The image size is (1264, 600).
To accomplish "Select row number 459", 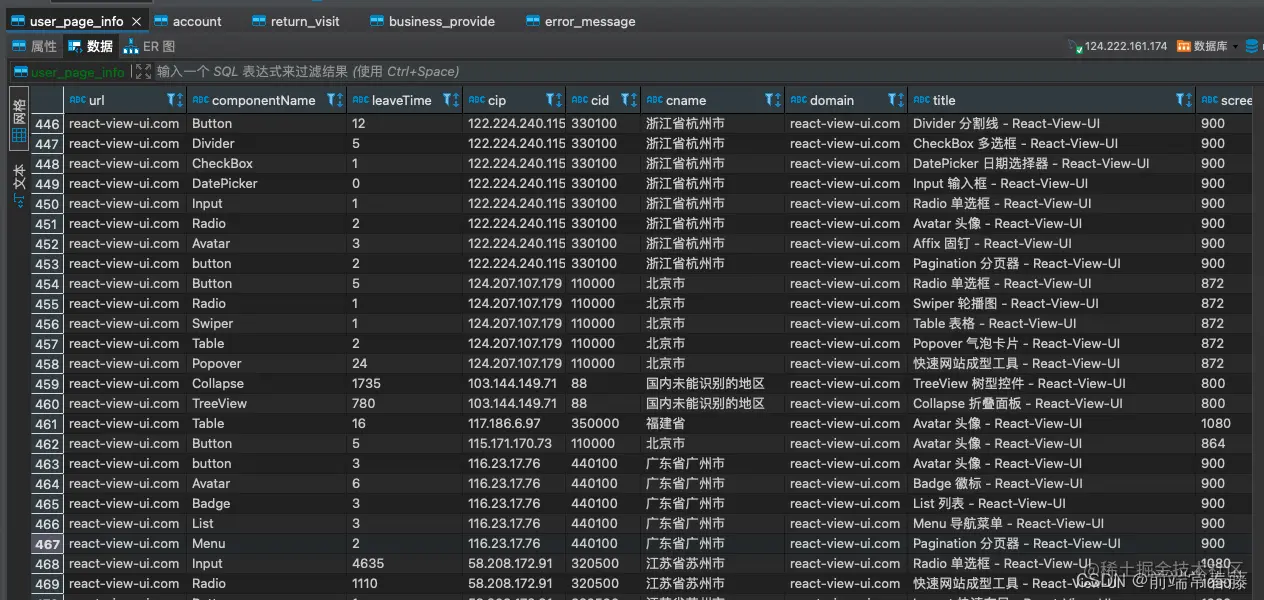I will tap(47, 384).
